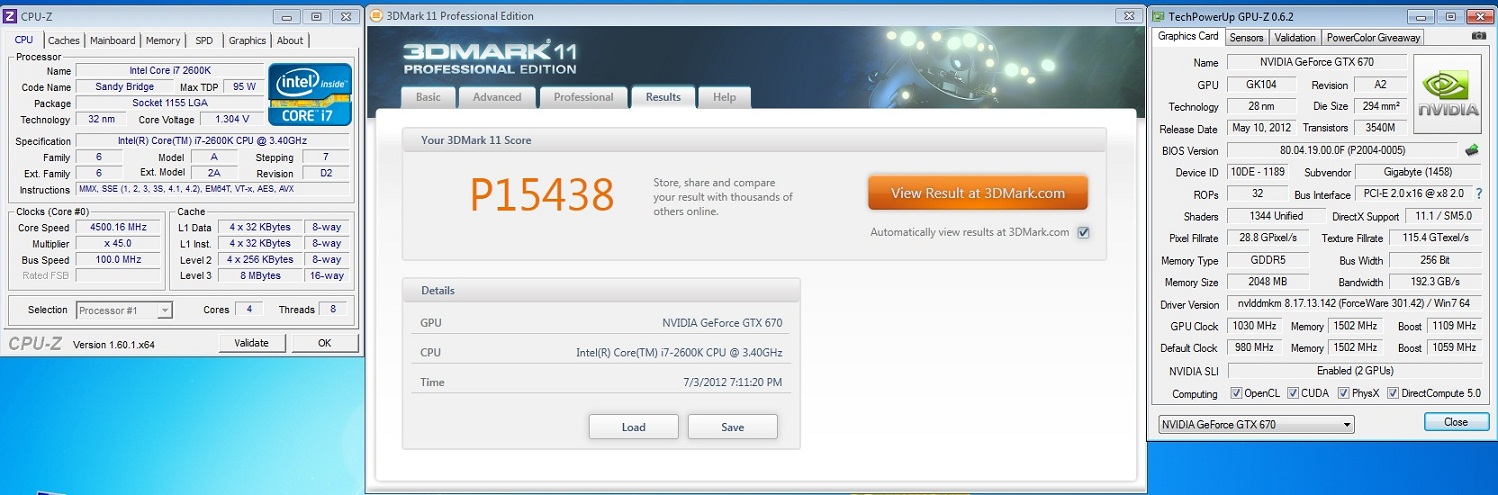Click the GPU-Z camera screenshot icon
Screen dimensions: 1498x495
(1479, 36)
